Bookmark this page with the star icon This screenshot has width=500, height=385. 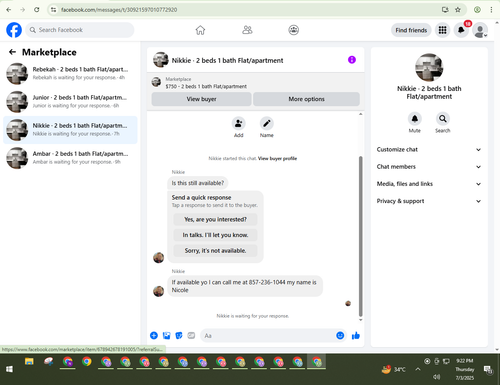pos(458,10)
